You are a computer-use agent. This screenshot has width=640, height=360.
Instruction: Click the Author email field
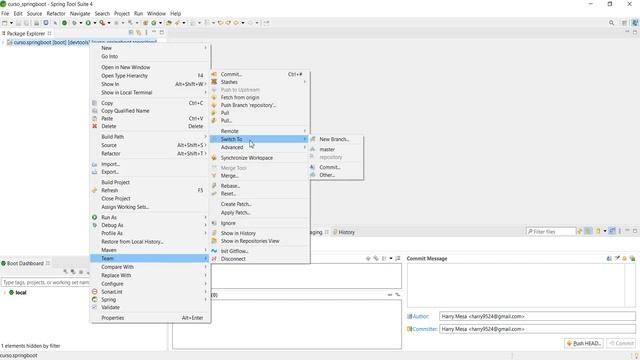[537, 316]
